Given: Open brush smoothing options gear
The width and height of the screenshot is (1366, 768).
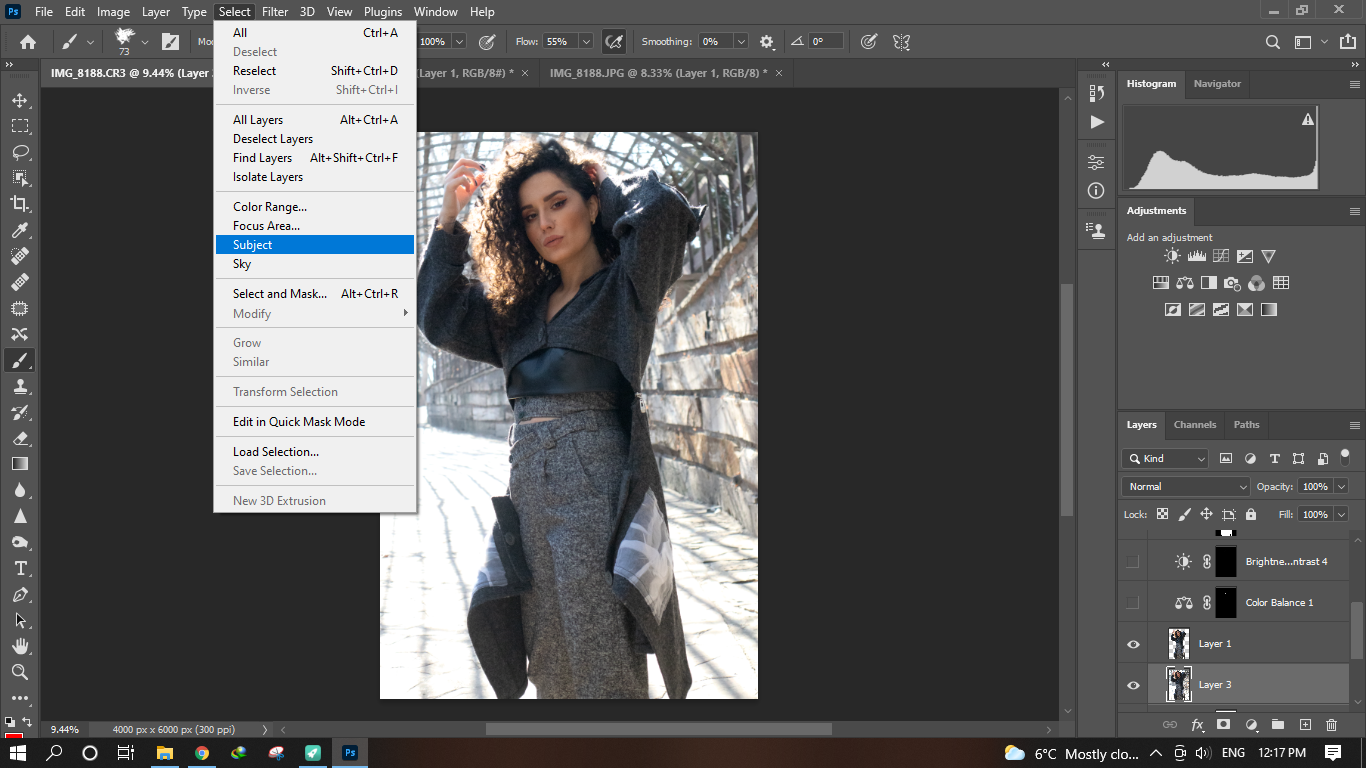Looking at the screenshot, I should coord(767,42).
